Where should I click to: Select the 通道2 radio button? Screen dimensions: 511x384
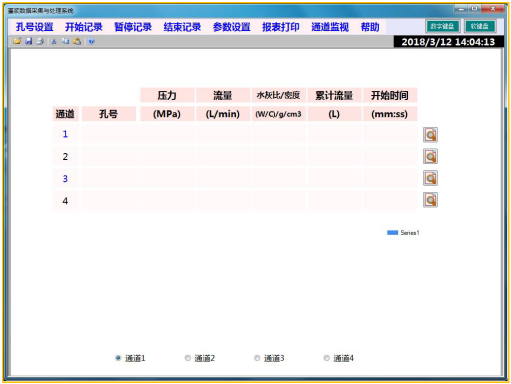(x=188, y=358)
